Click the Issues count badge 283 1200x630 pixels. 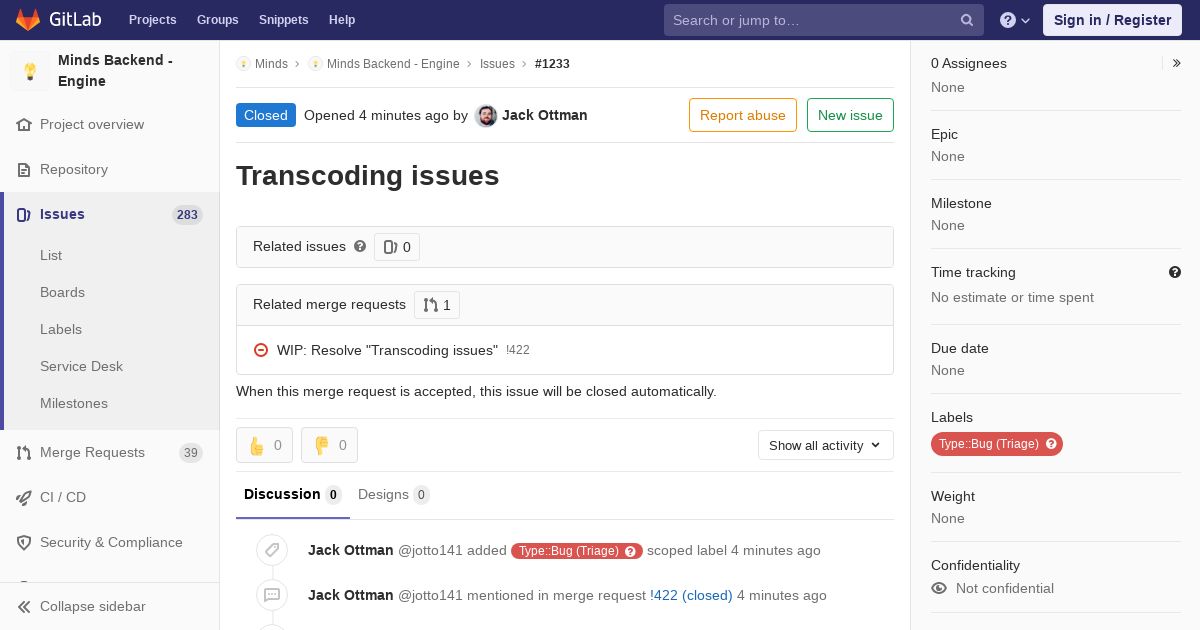tap(187, 215)
